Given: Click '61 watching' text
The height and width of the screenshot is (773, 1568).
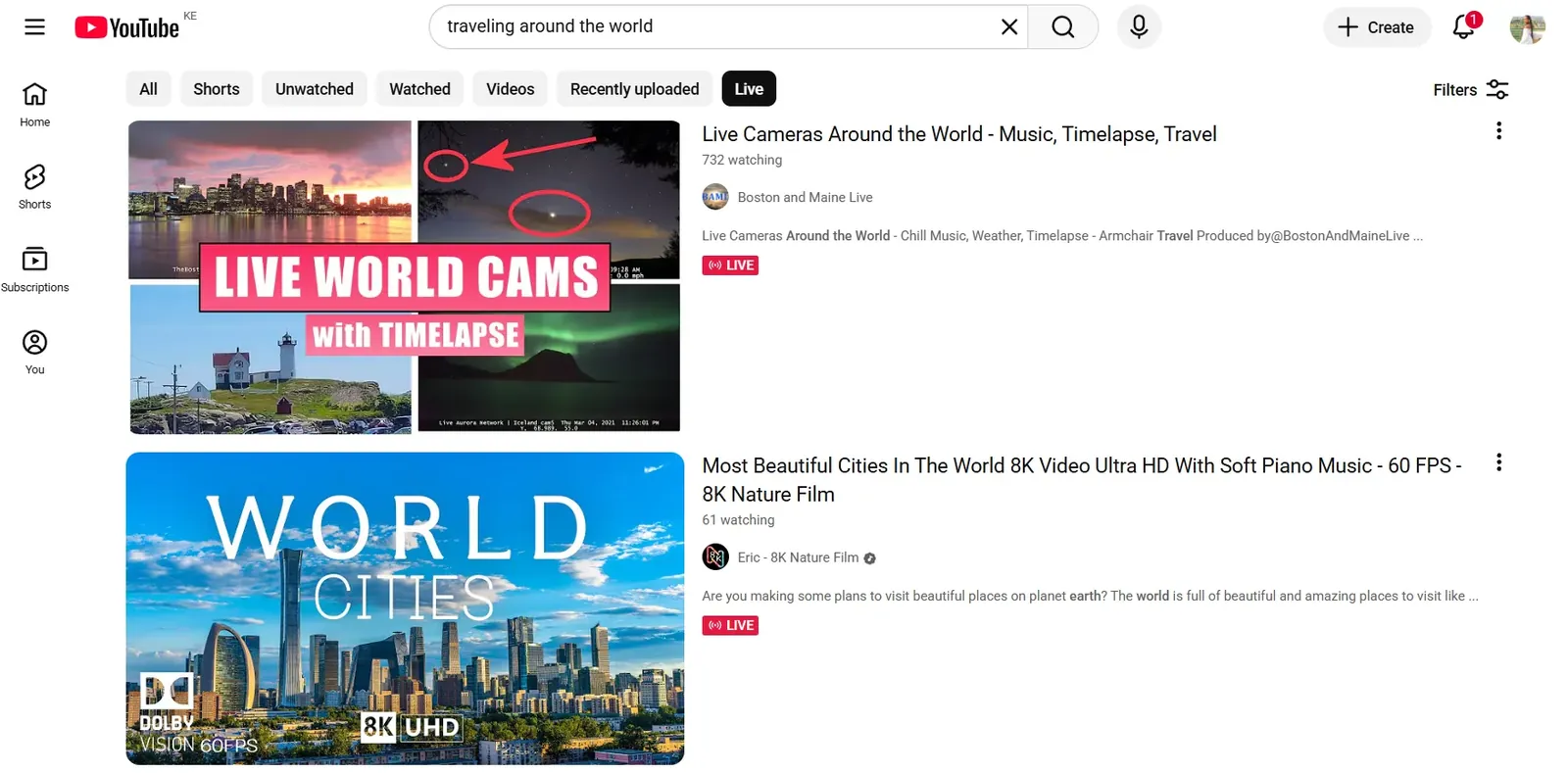Looking at the screenshot, I should click(738, 520).
